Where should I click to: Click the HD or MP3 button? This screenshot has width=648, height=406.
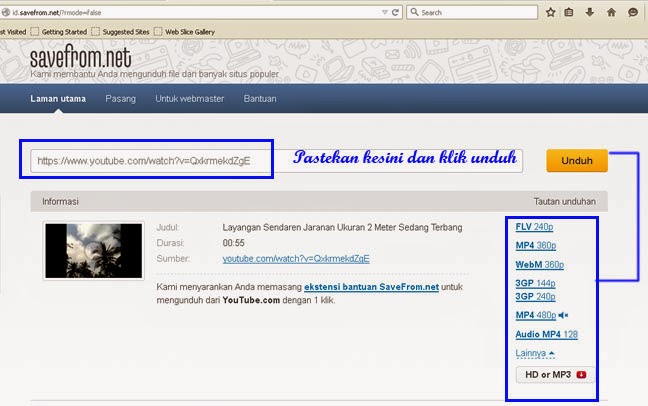click(x=555, y=375)
